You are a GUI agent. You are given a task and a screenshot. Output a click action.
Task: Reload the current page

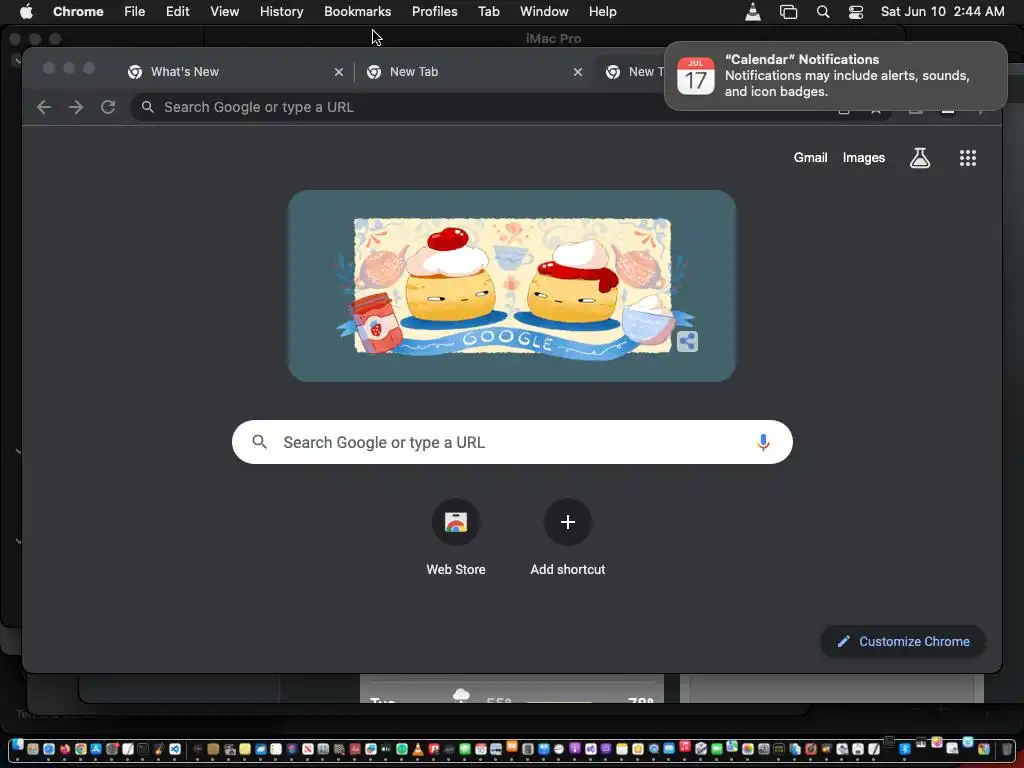[108, 107]
